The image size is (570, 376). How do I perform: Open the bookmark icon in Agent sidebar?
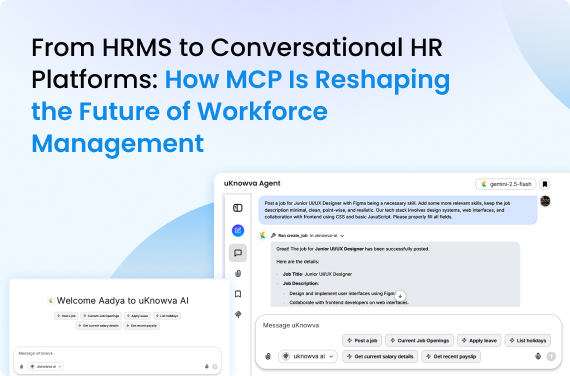pos(238,294)
